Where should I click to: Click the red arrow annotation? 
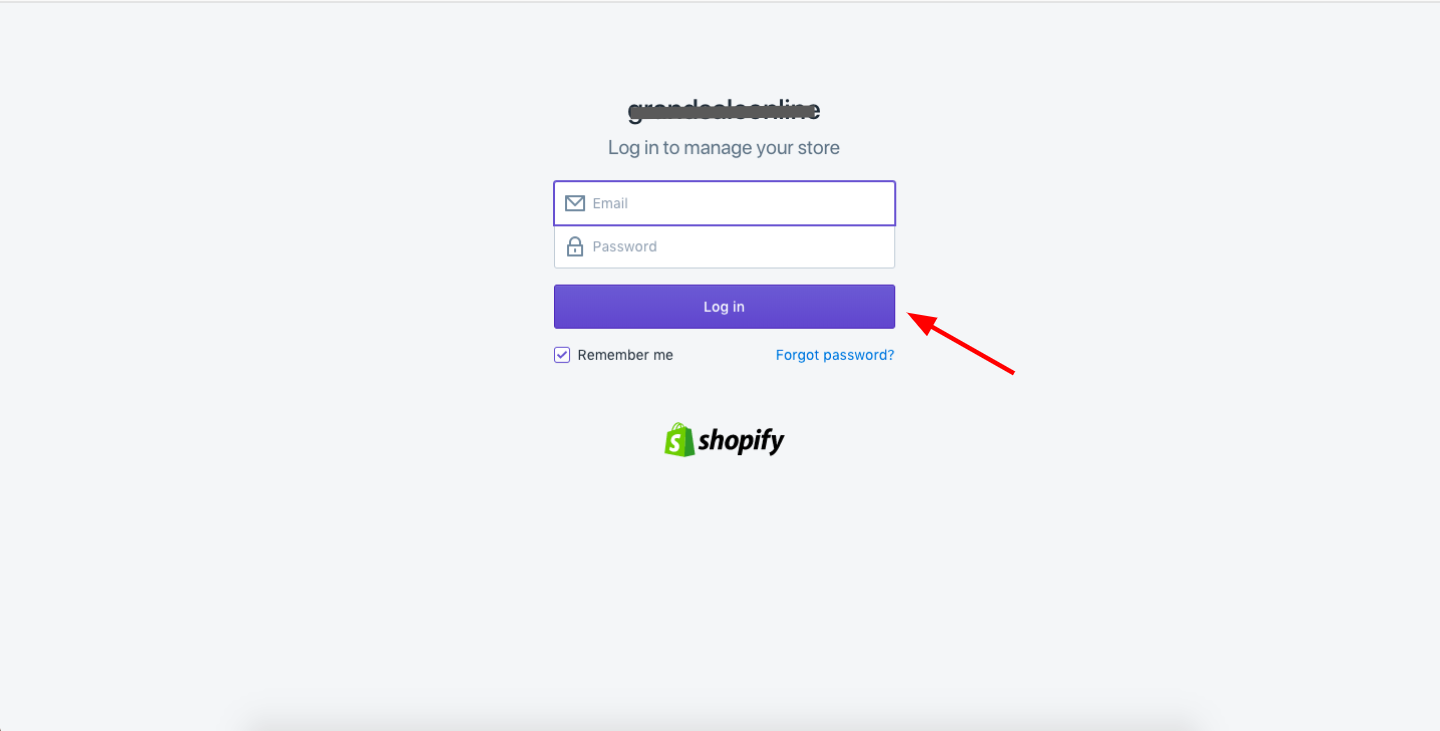tap(961, 343)
